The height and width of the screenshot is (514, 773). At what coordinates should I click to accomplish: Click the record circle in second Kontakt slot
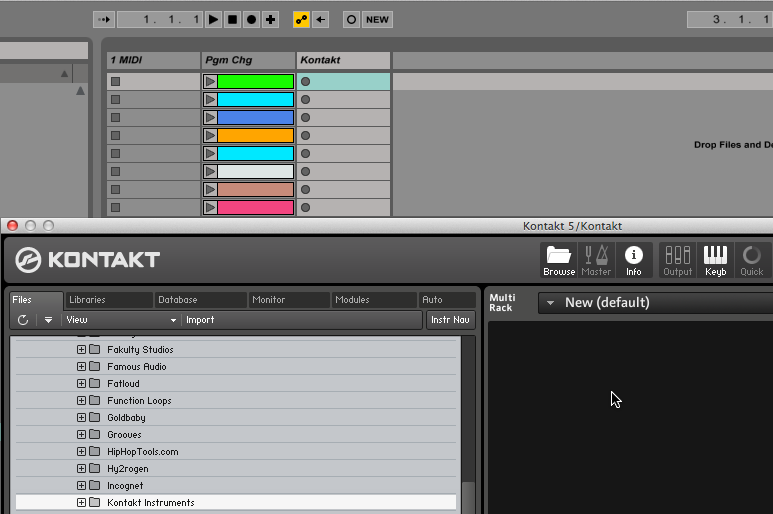point(306,100)
